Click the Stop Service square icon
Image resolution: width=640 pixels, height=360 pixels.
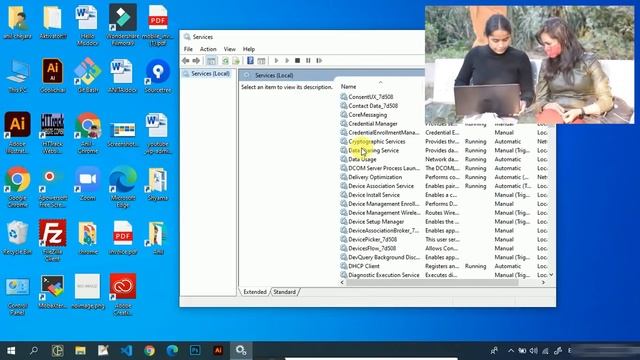[x=298, y=61]
